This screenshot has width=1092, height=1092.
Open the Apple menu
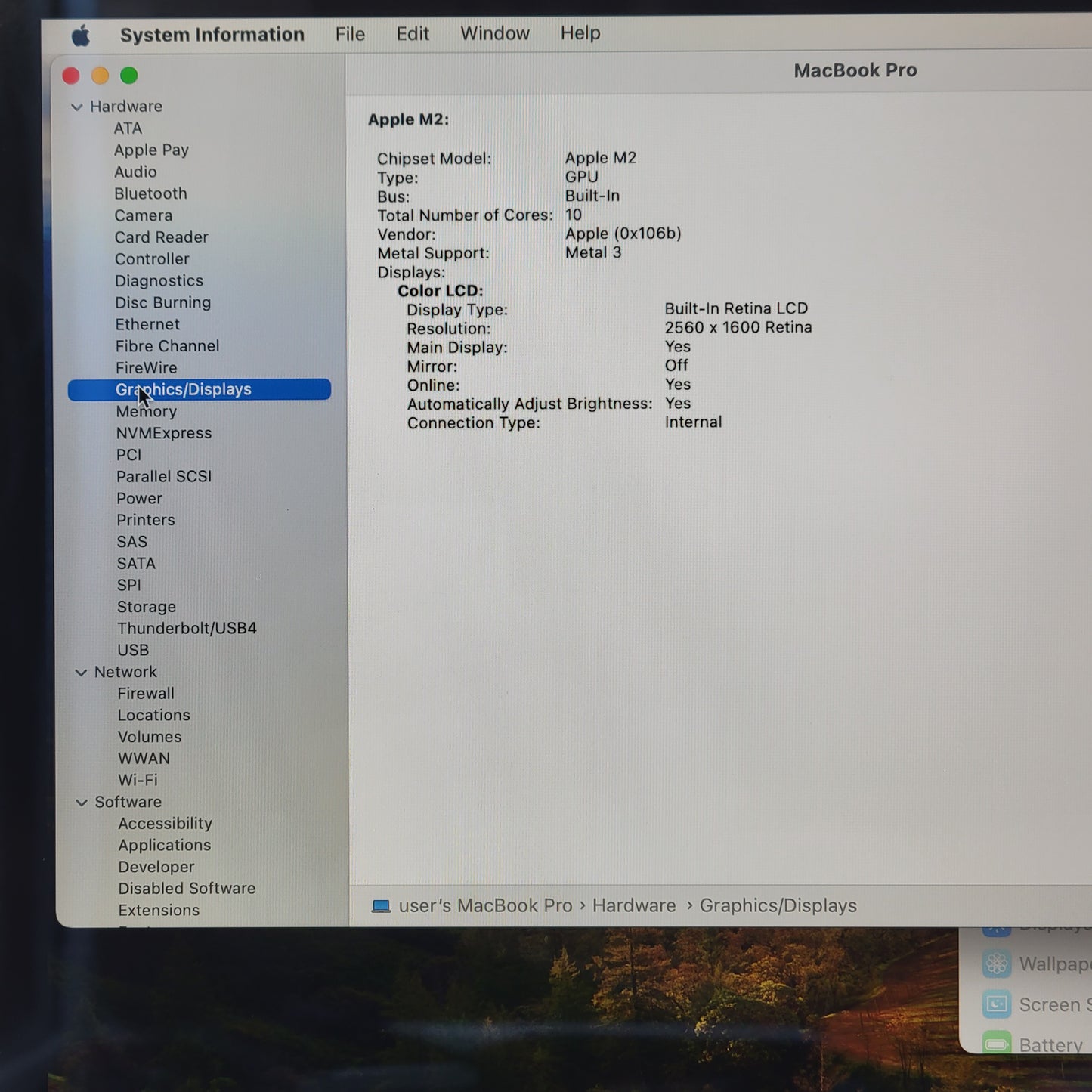[x=82, y=33]
